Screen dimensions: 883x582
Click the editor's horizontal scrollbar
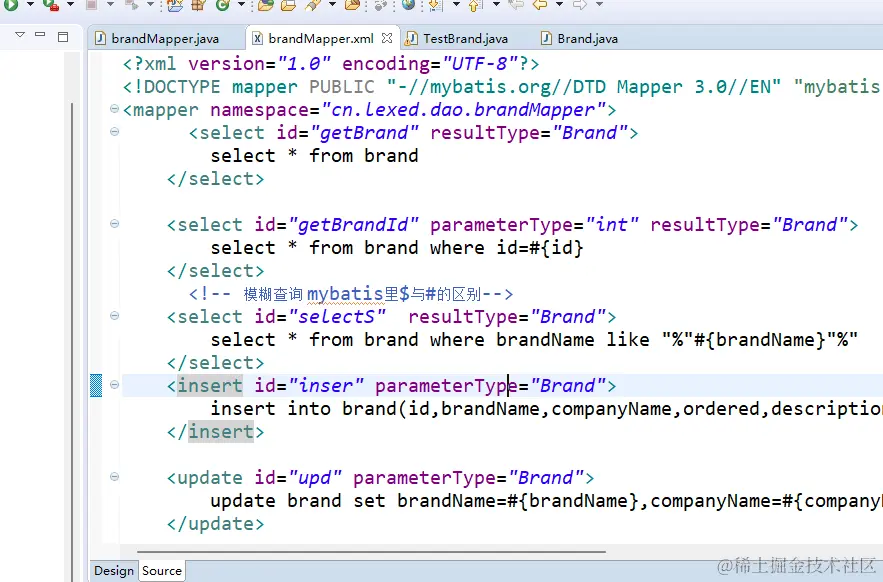pyautogui.click(x=372, y=552)
